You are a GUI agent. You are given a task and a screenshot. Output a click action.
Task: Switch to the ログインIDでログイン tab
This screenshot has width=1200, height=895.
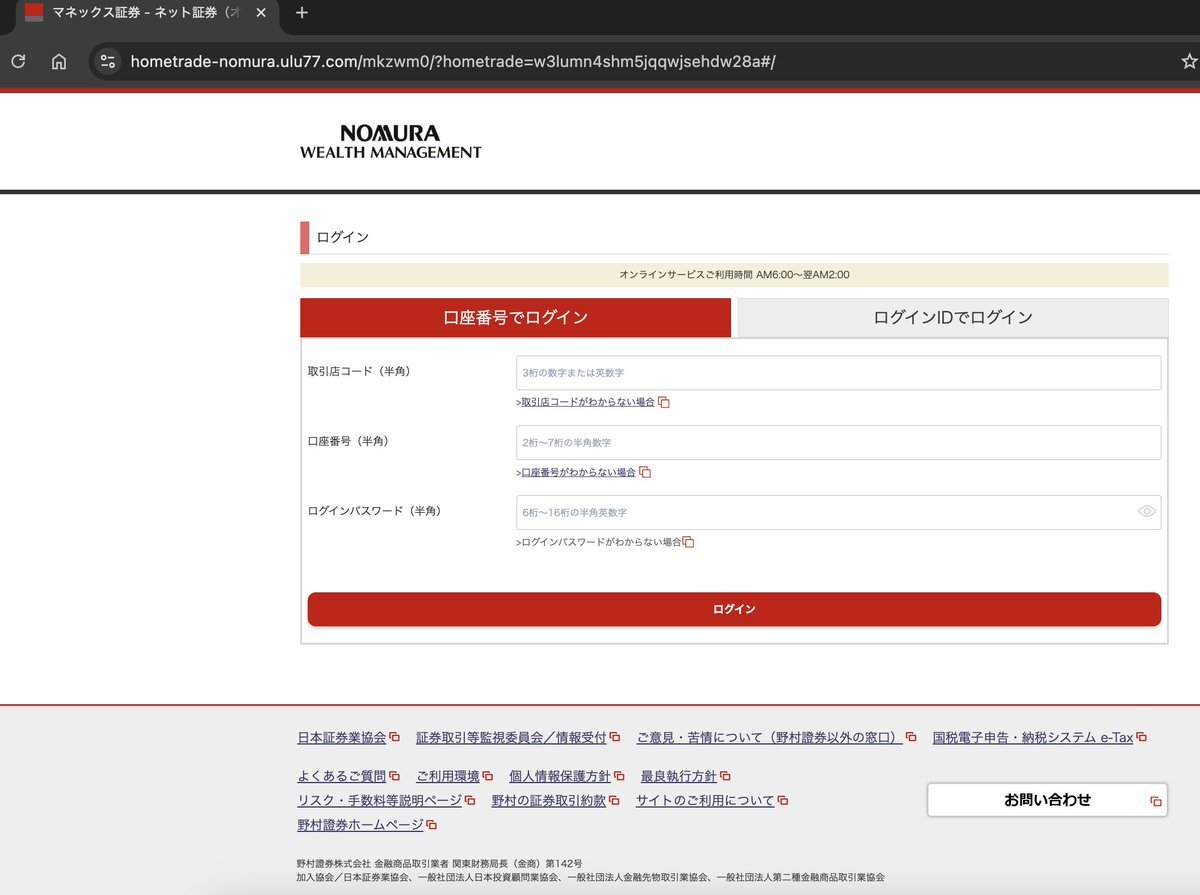(952, 318)
